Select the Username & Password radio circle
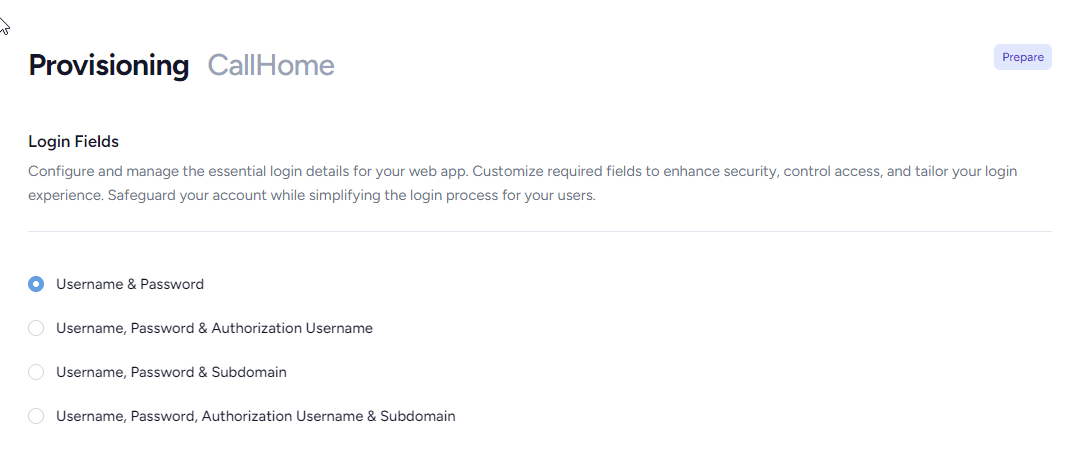Image resolution: width=1078 pixels, height=454 pixels. click(x=36, y=284)
